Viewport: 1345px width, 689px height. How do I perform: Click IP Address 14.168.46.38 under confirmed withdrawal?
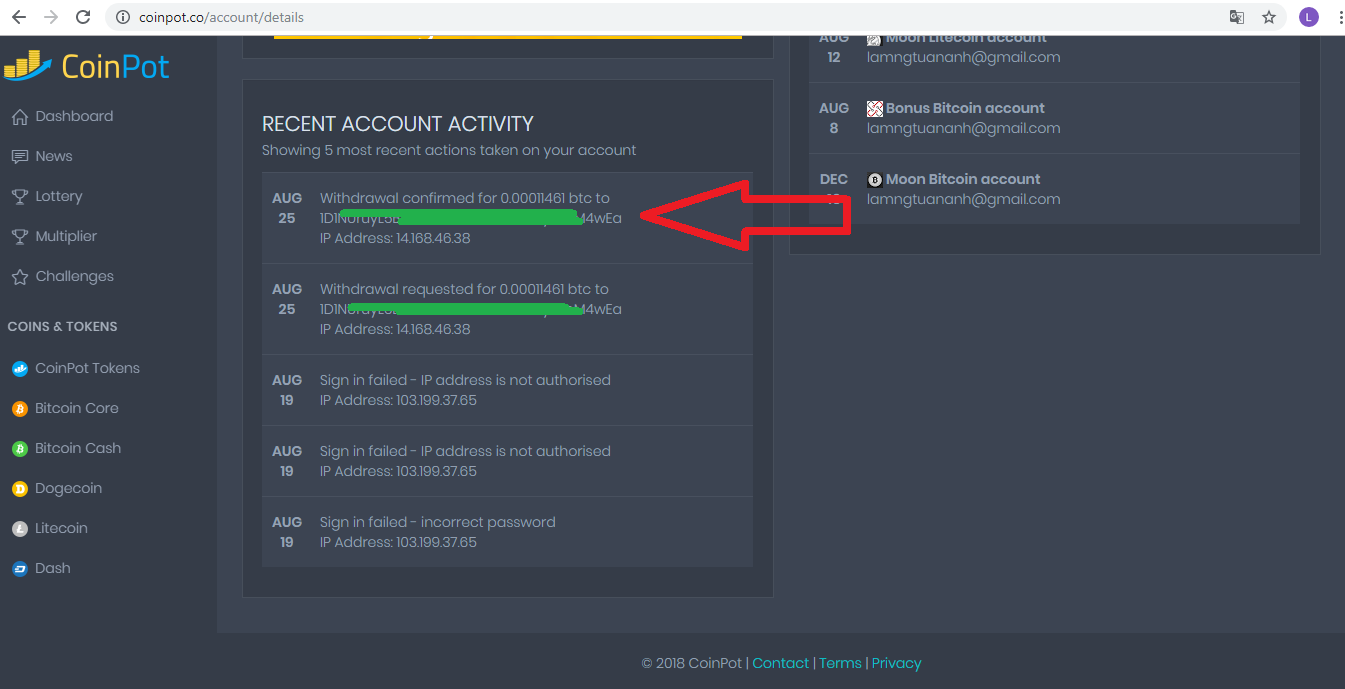[395, 238]
